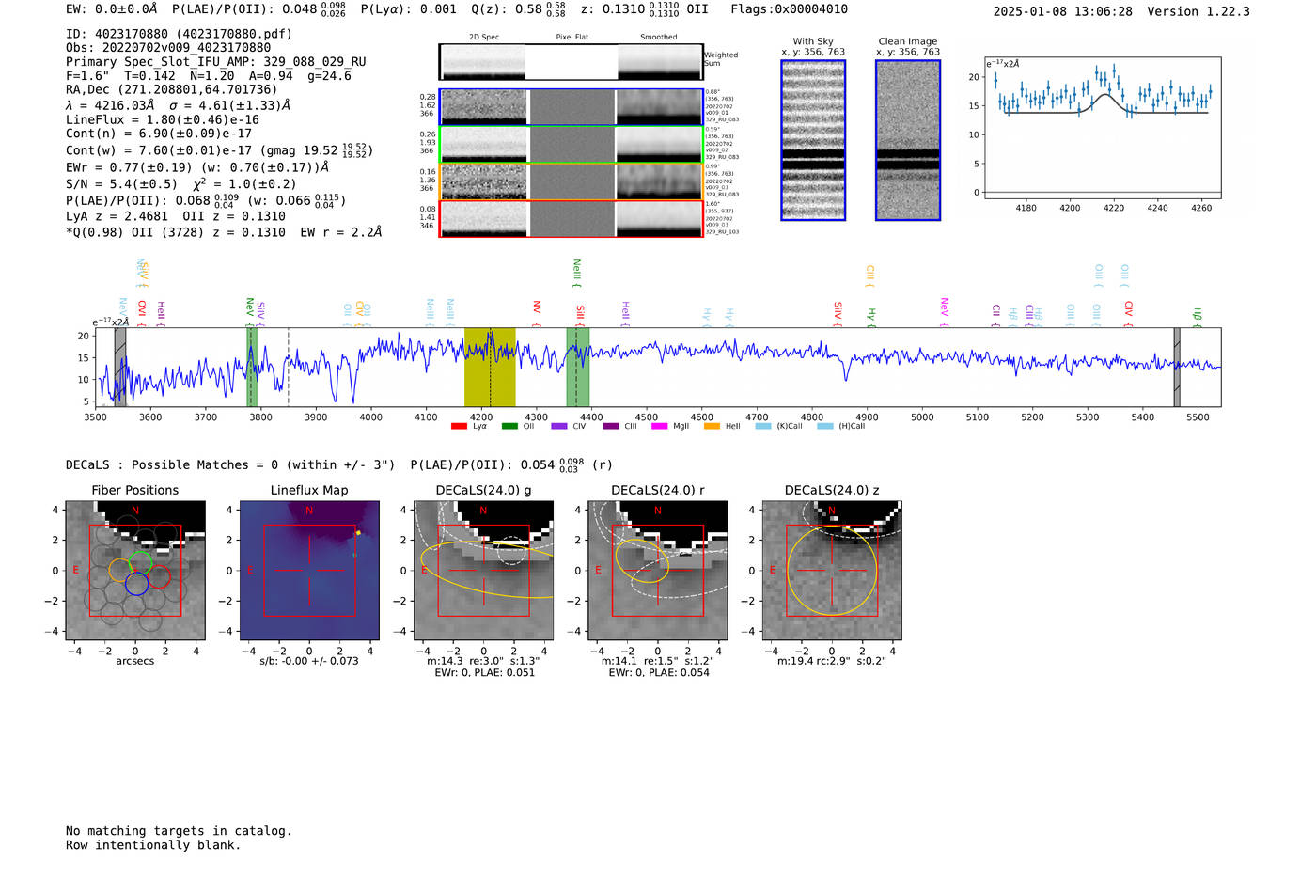Click the ID 4023170880 text line
This screenshot has width=1316, height=896.
(x=179, y=34)
